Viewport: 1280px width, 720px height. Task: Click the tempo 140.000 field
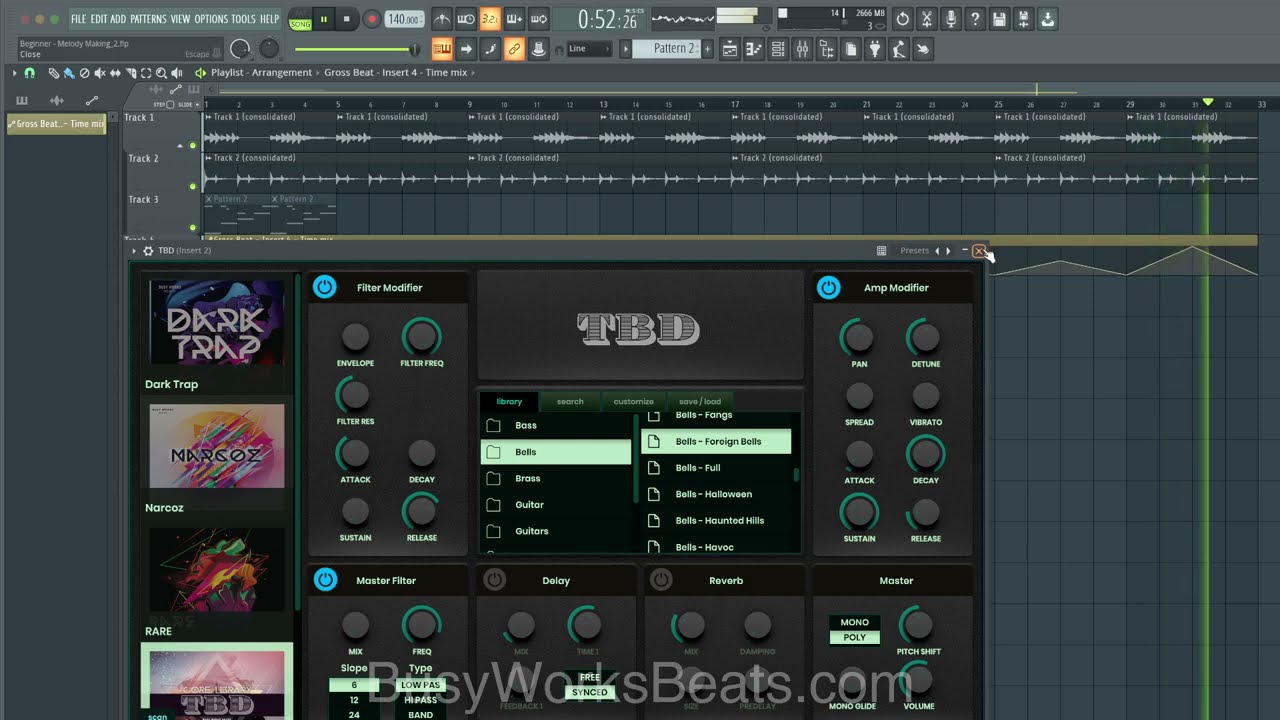point(403,19)
